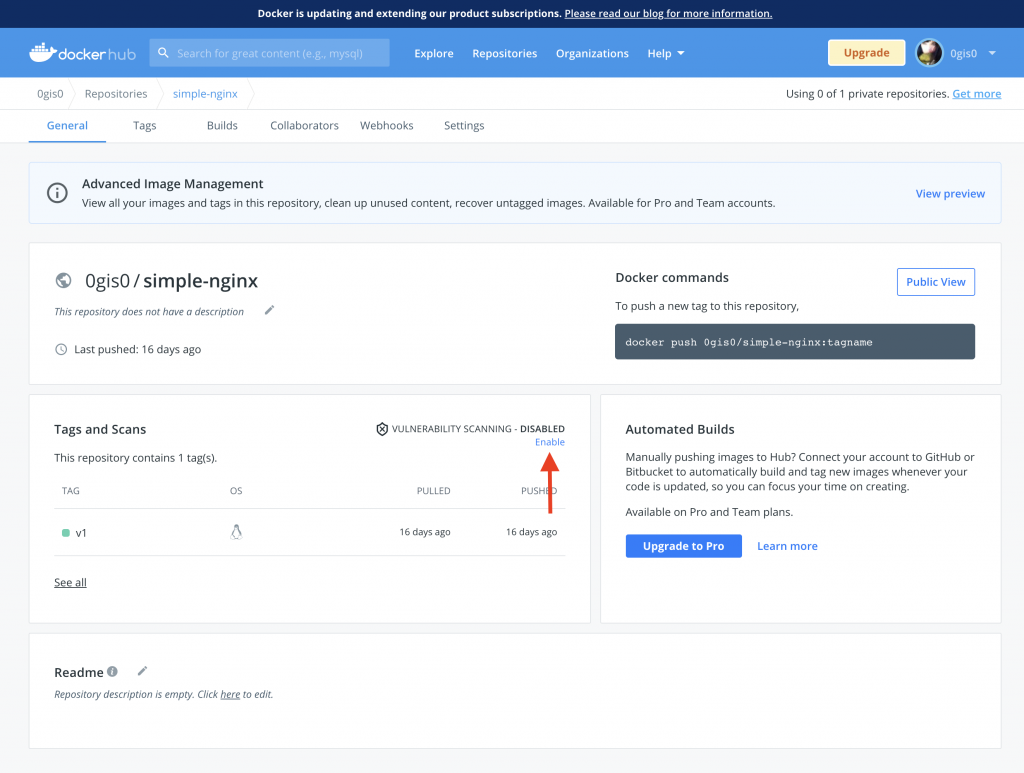
Task: Click the 'here' link to edit Readme
Action: point(230,694)
